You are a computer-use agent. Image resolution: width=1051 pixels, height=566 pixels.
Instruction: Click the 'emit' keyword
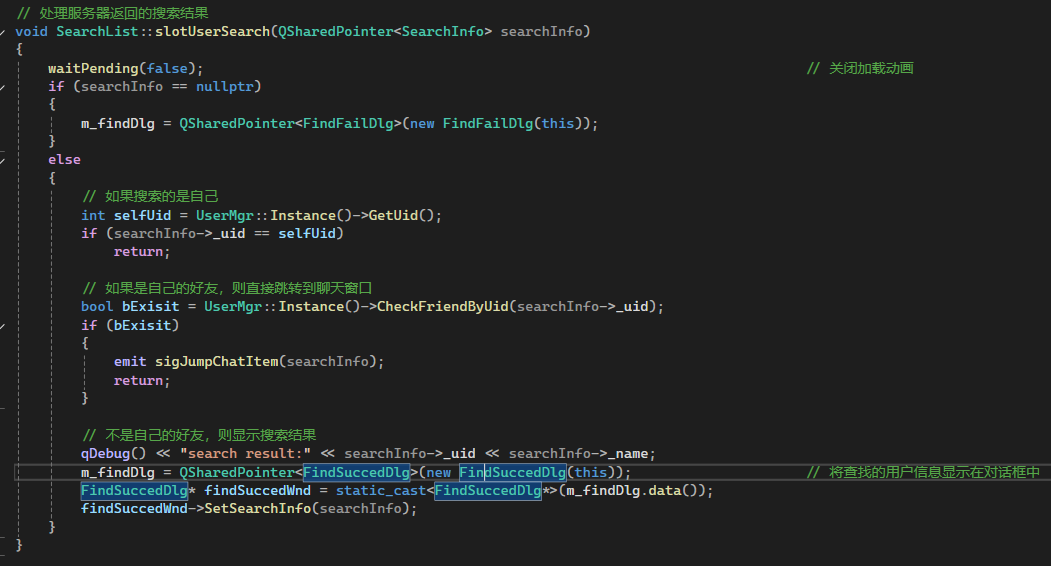point(130,361)
